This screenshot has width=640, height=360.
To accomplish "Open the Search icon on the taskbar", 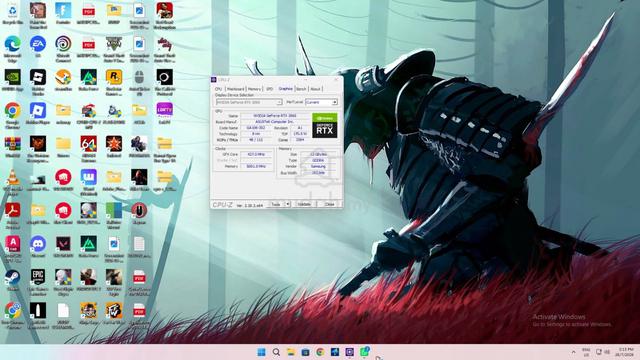I will 276,352.
